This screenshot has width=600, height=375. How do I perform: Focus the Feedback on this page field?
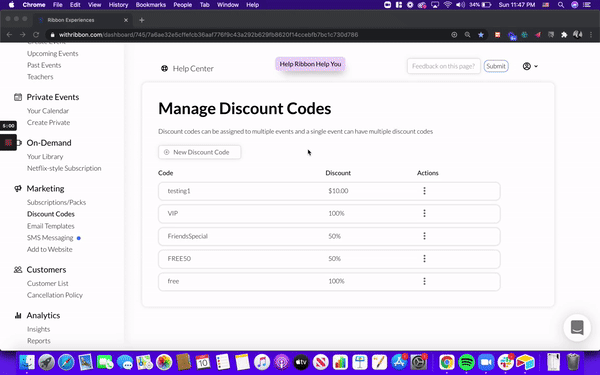(x=443, y=66)
